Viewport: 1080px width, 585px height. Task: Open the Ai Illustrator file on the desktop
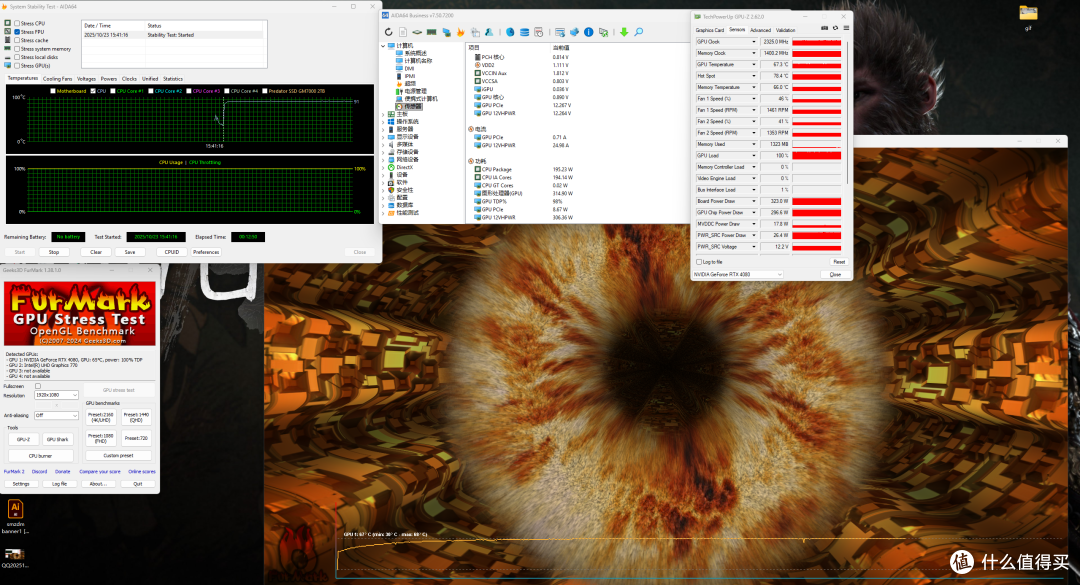(15, 509)
